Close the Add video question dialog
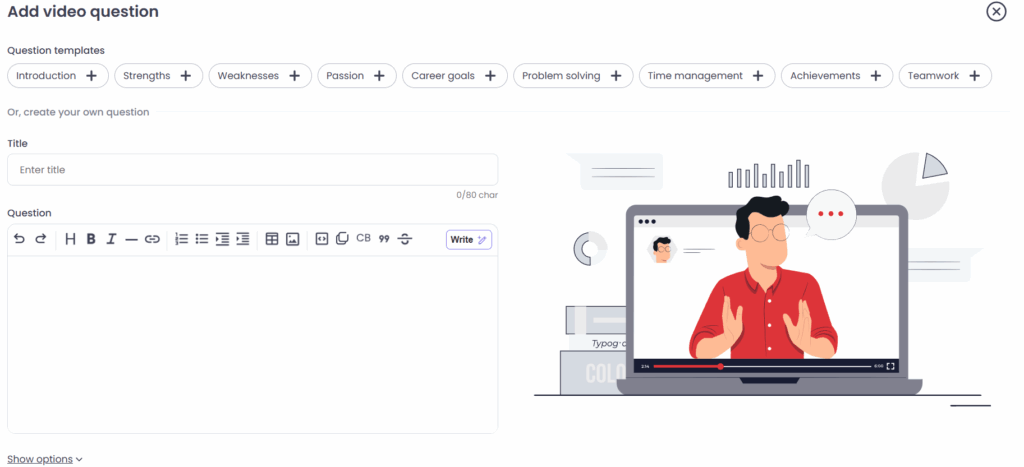This screenshot has width=1024, height=467. [x=996, y=12]
